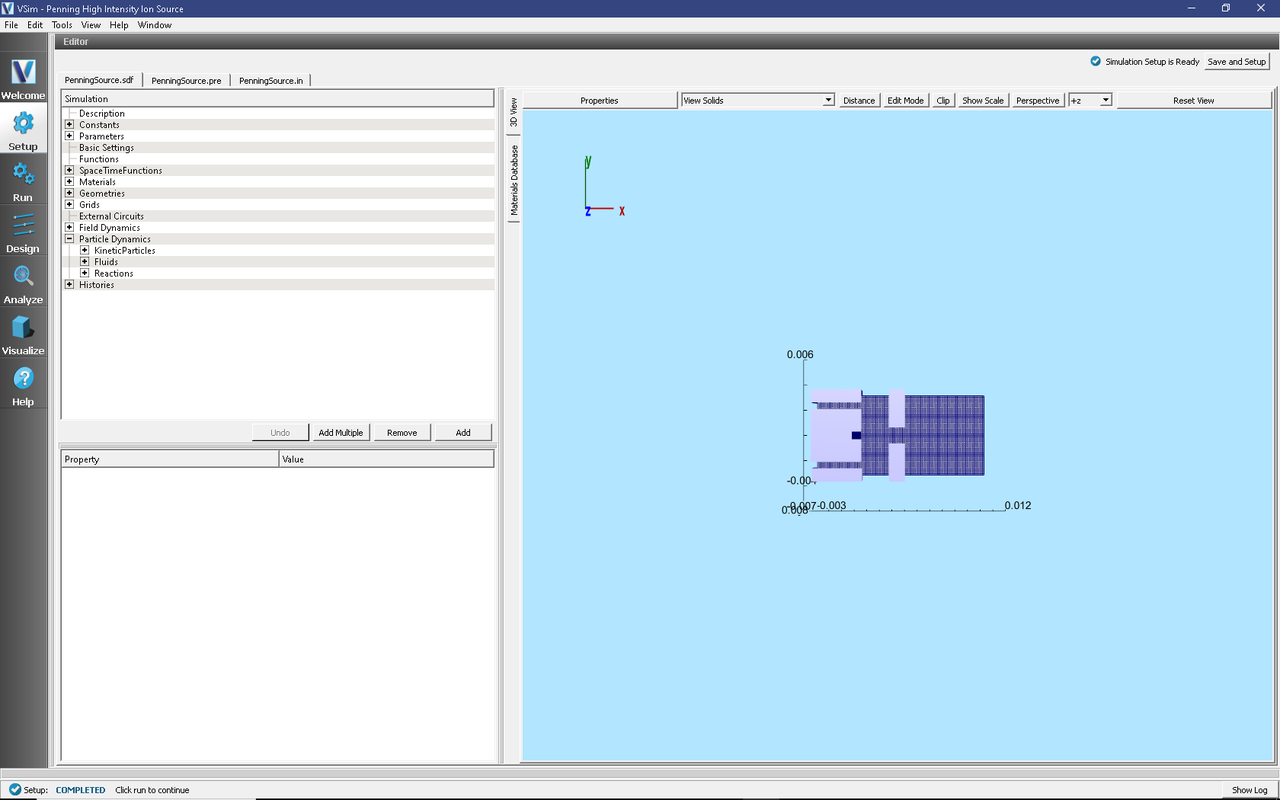Viewport: 1280px width, 800px height.
Task: Click the Save and Setup button
Action: [x=1237, y=61]
